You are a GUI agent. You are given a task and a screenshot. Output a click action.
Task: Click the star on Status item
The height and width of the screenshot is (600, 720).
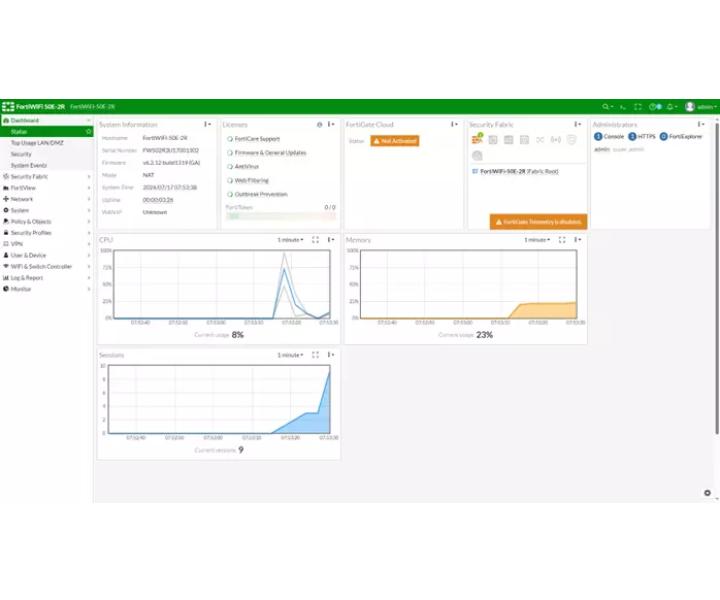pyautogui.click(x=89, y=132)
